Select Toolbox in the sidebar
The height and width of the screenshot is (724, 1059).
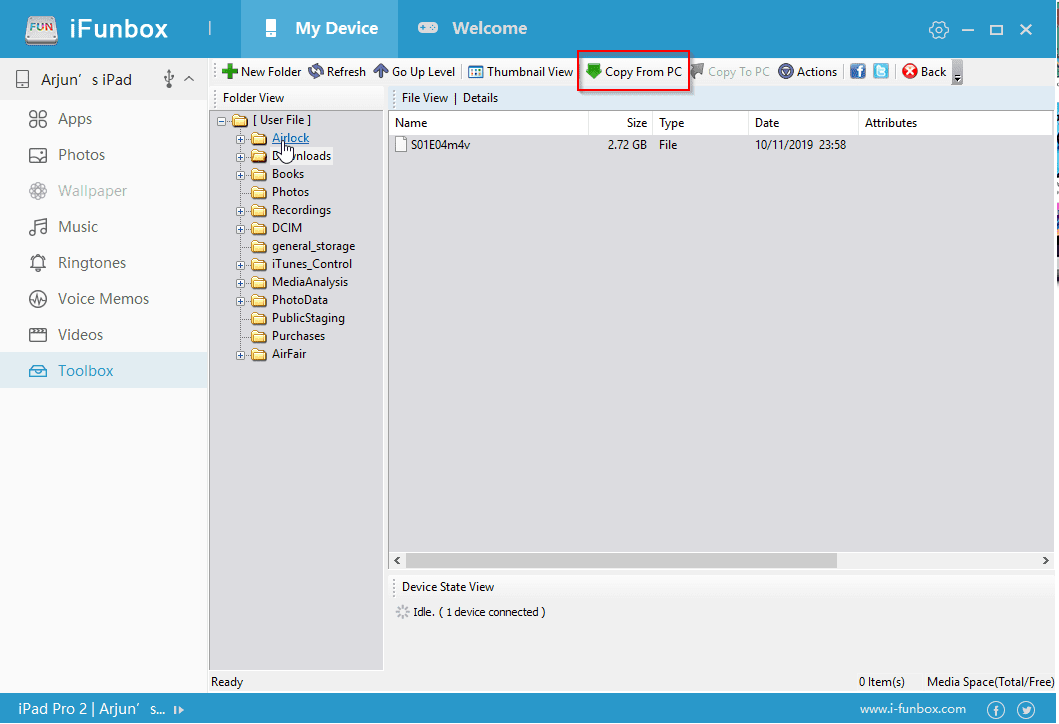click(104, 370)
